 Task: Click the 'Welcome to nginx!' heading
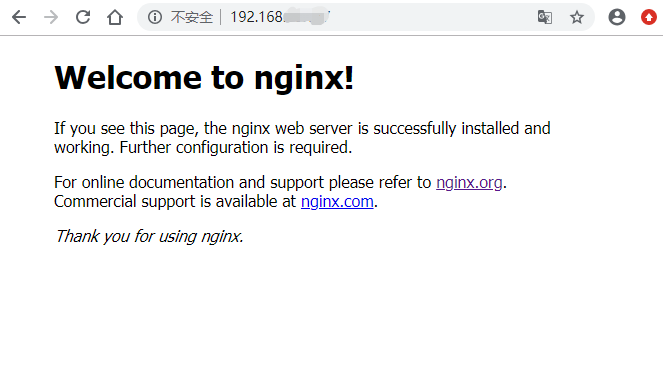point(204,78)
